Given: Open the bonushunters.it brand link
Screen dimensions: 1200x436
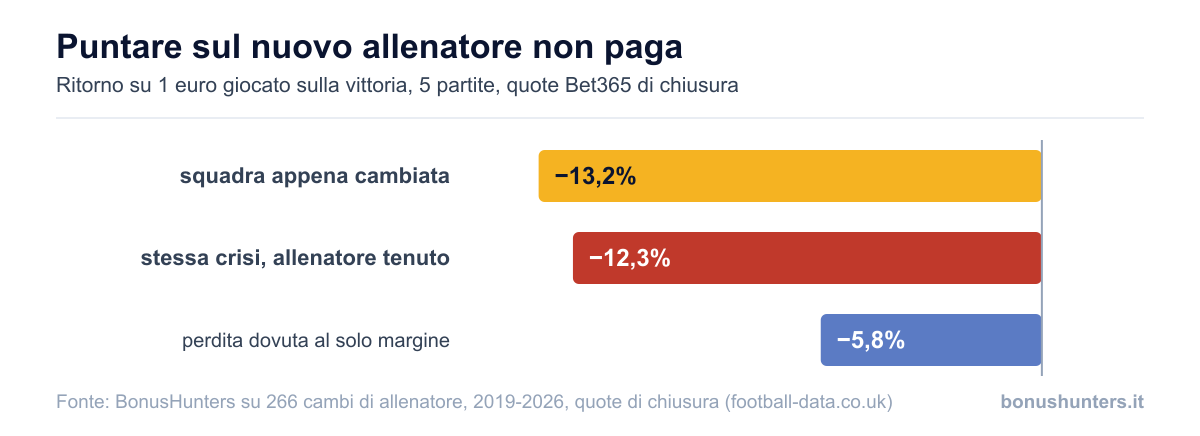Looking at the screenshot, I should [1072, 402].
